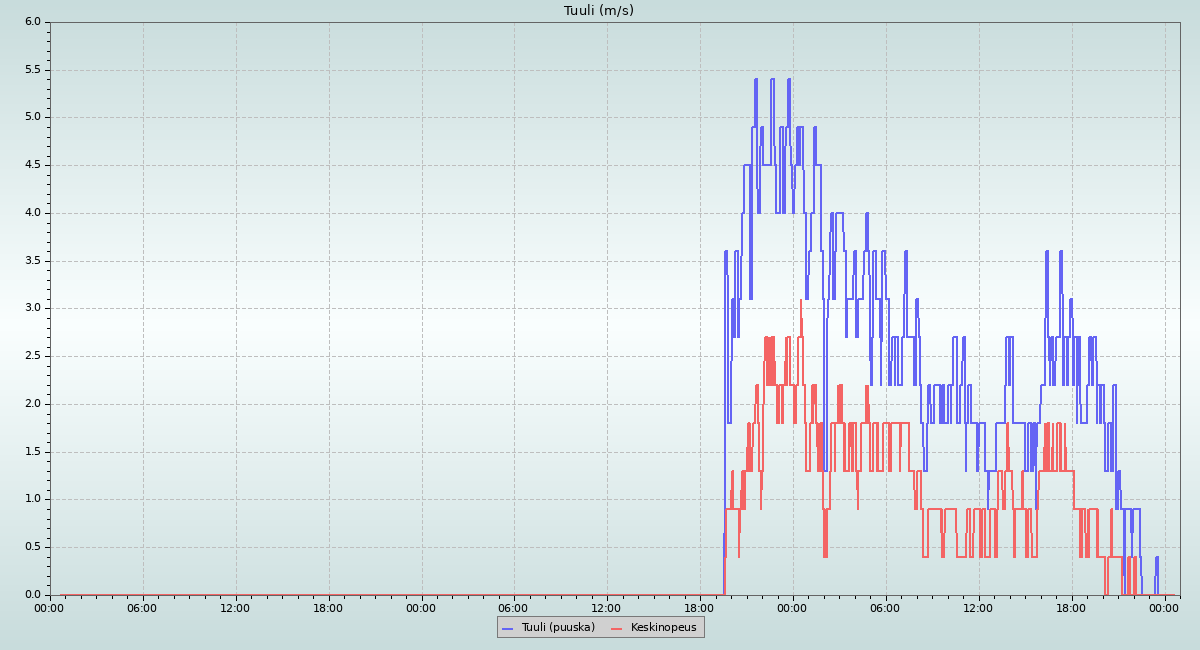
Task: Select the Tuuli (puuska) legend label
Action: pos(557,627)
